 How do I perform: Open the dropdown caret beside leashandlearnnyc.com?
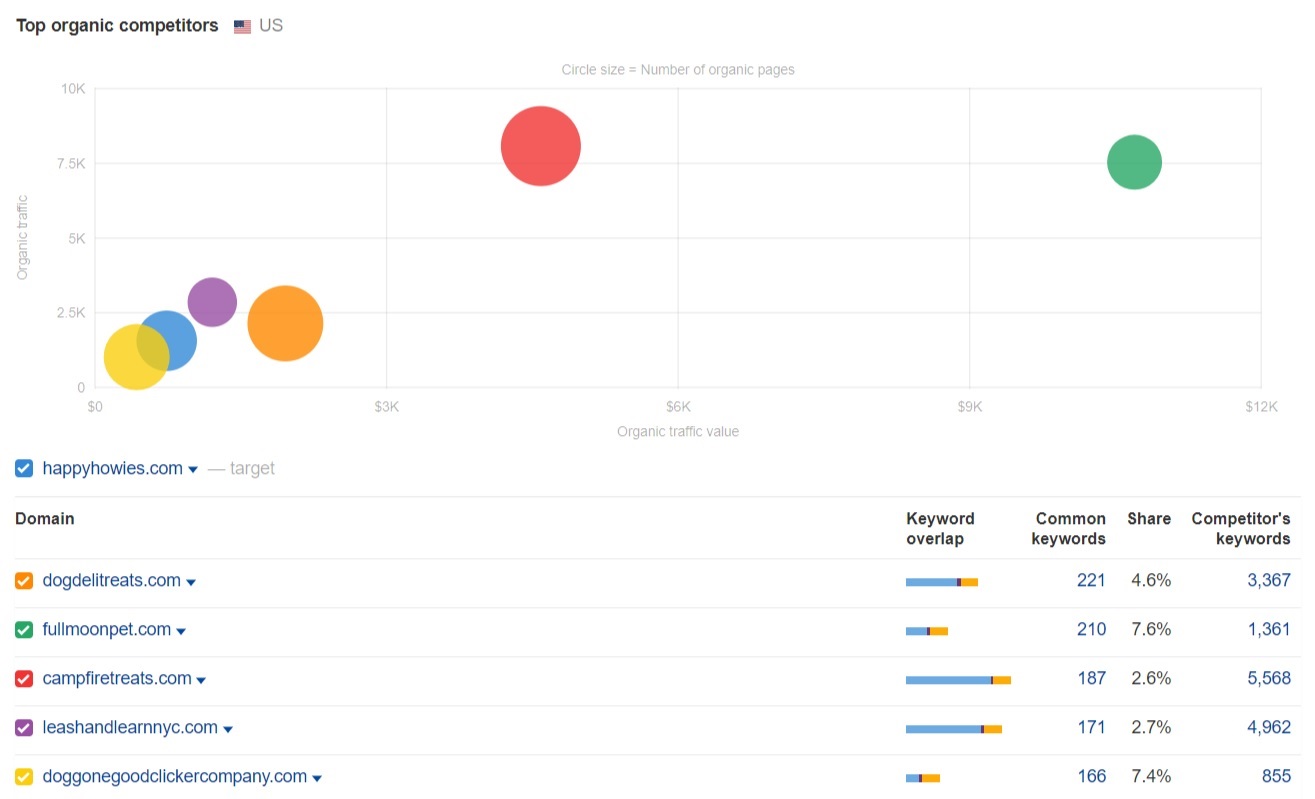point(228,729)
